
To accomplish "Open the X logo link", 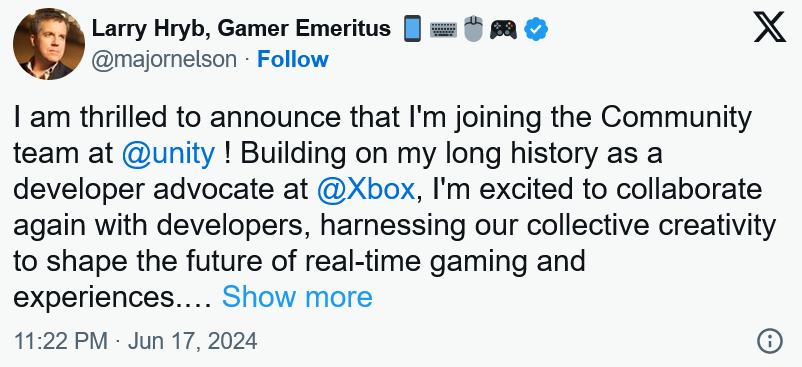I will [769, 28].
